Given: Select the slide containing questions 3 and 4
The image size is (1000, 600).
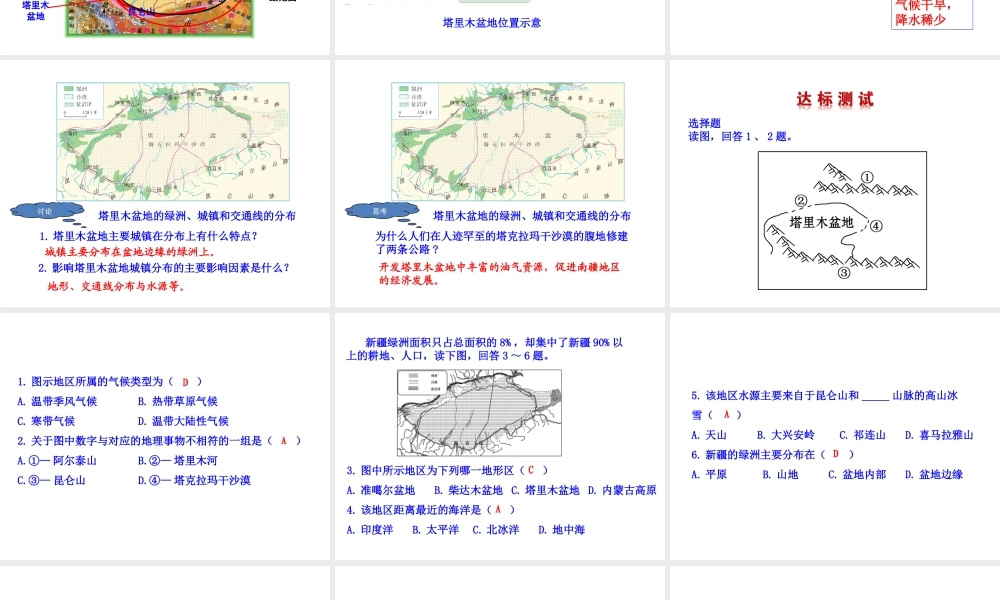Looking at the screenshot, I should point(500,436).
